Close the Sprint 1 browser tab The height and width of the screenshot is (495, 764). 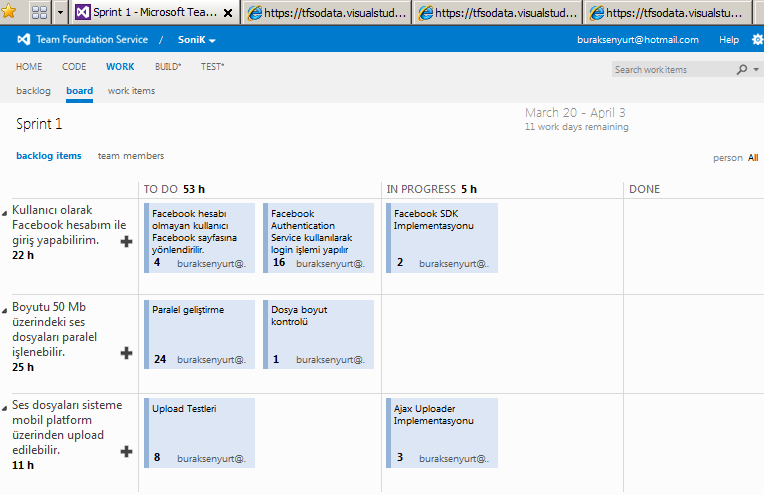[x=228, y=14]
